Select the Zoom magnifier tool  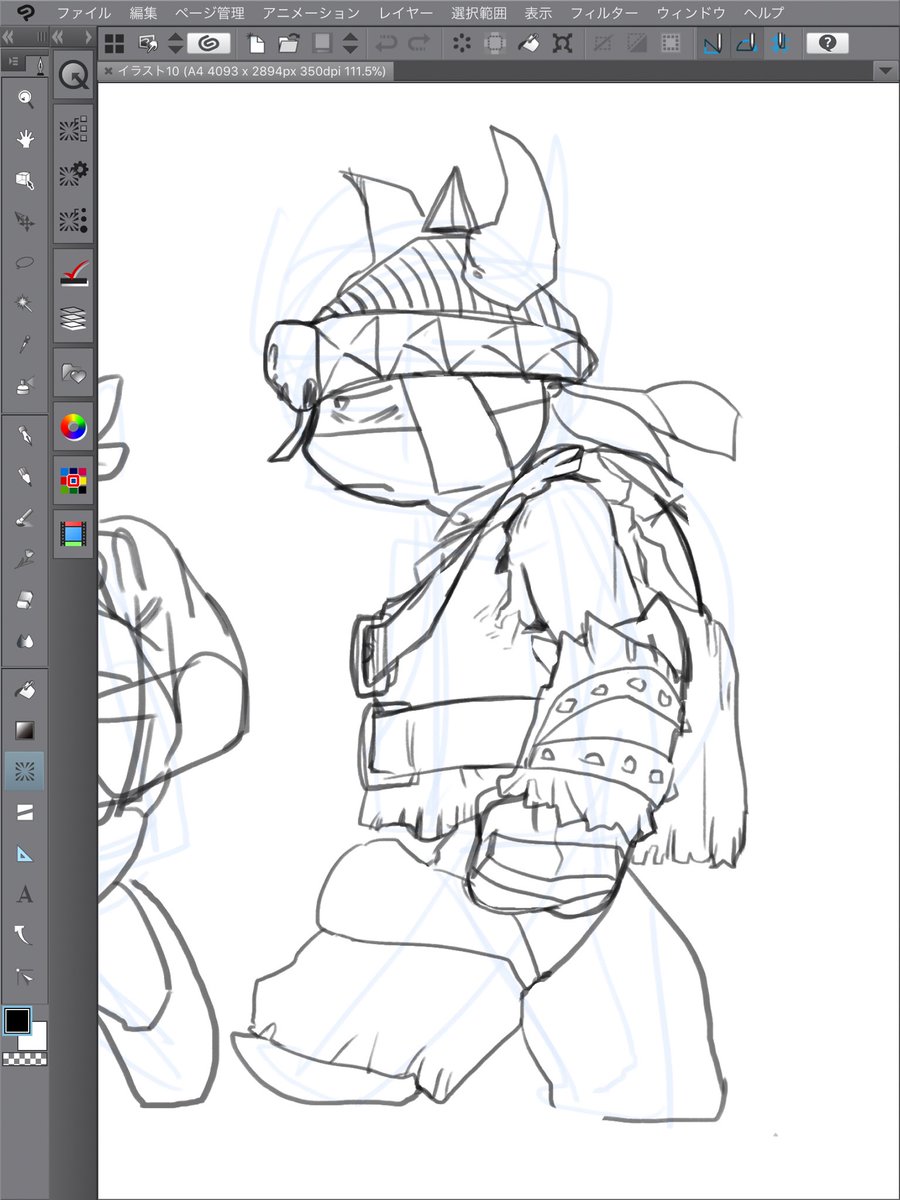coord(25,98)
